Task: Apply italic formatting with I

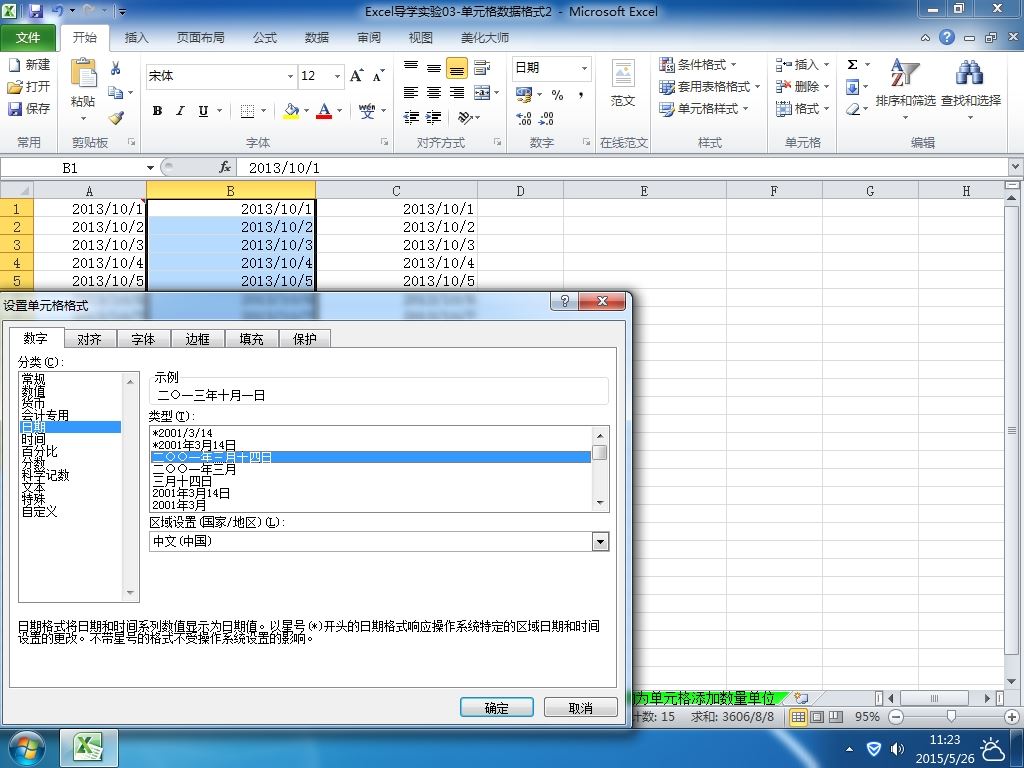Action: click(x=180, y=111)
